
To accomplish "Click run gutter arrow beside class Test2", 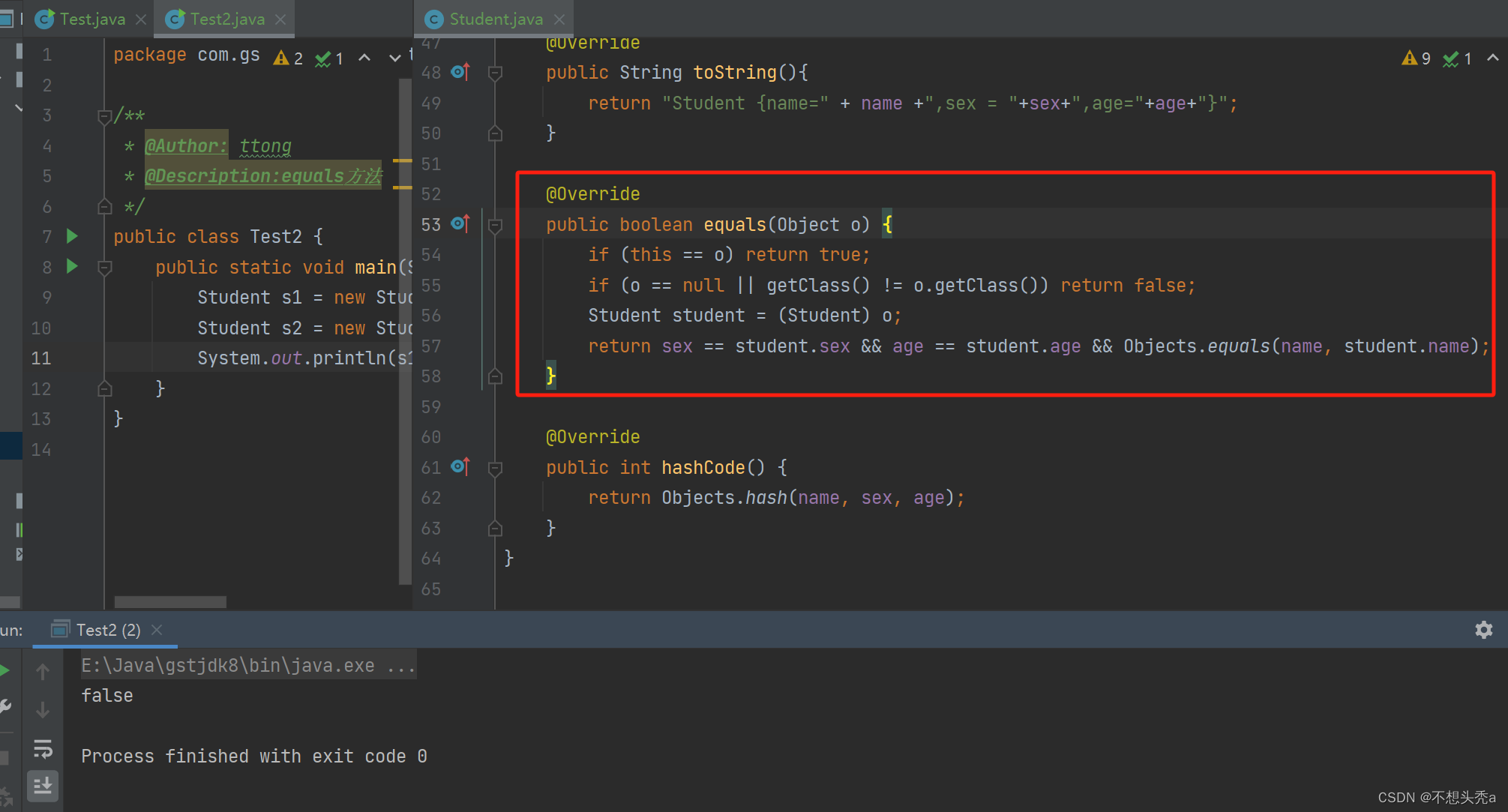I will (x=72, y=236).
